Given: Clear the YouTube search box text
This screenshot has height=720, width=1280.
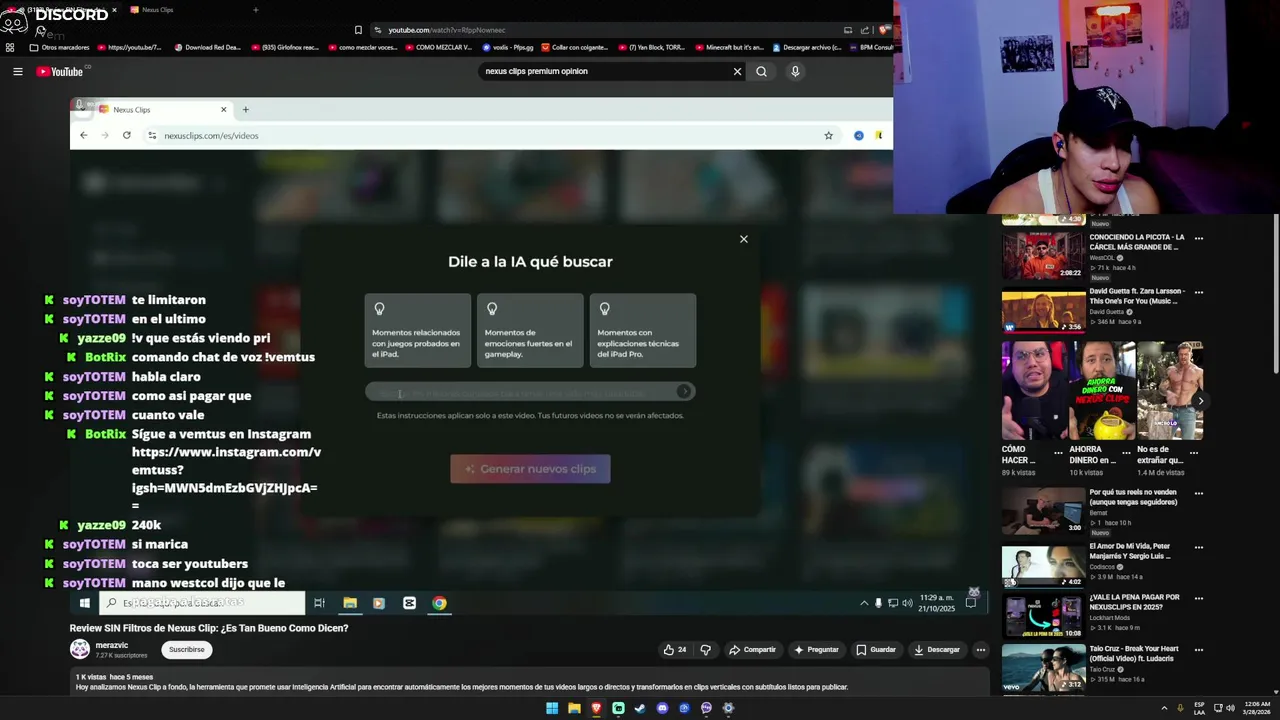Looking at the screenshot, I should [737, 71].
